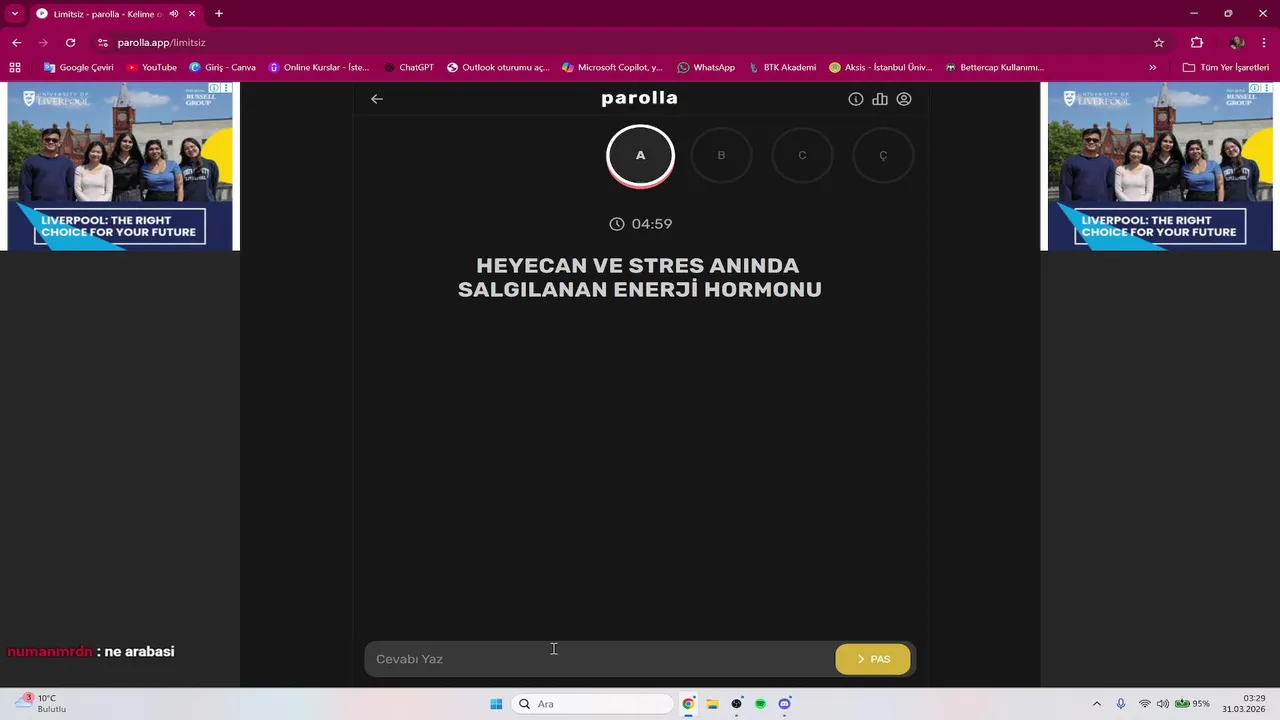Viewport: 1280px width, 720px height.
Task: Click the taskbar Ara search box
Action: [x=592, y=704]
